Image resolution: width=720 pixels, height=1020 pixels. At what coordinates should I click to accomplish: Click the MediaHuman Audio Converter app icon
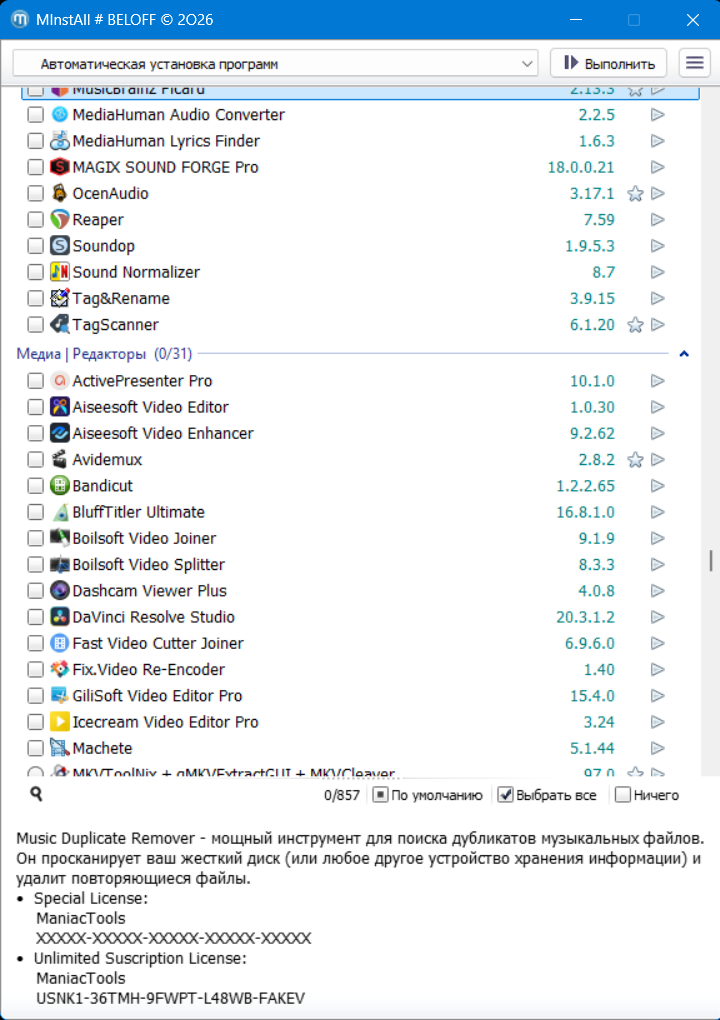pos(59,115)
